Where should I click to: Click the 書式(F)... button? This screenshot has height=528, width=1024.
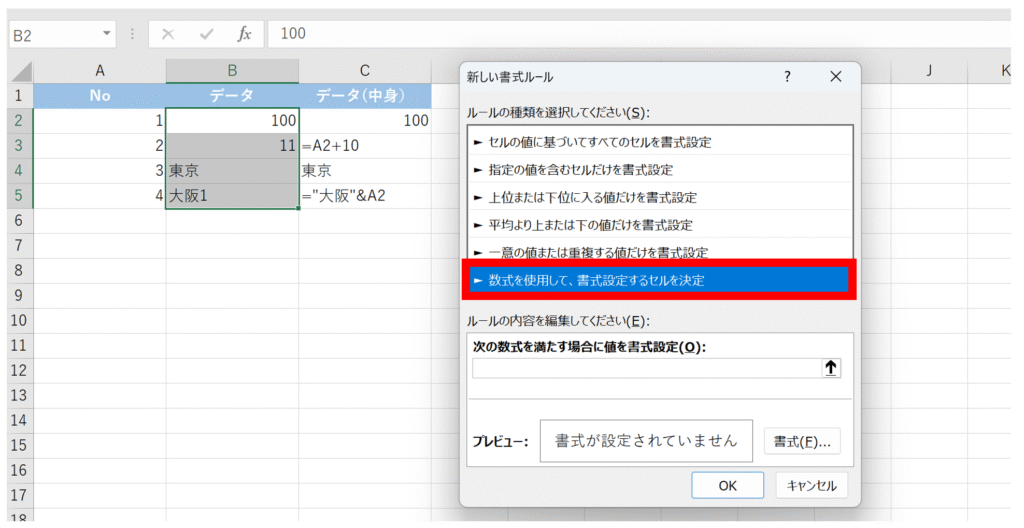[802, 441]
